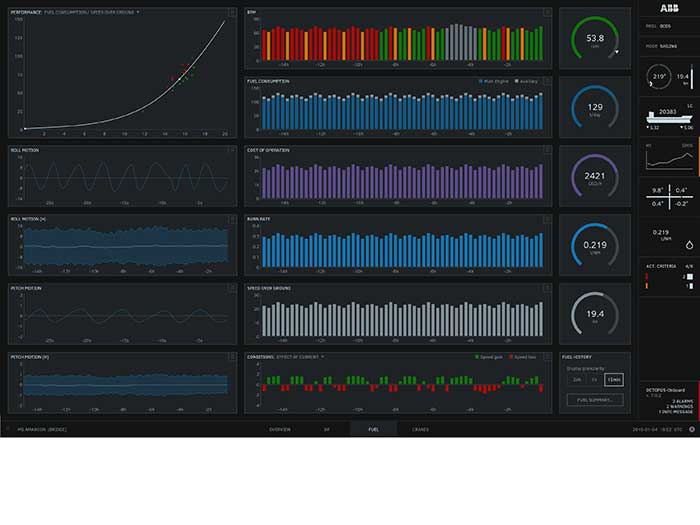
Task: Click the 0.219 burn rate gauge
Action: click(x=595, y=245)
